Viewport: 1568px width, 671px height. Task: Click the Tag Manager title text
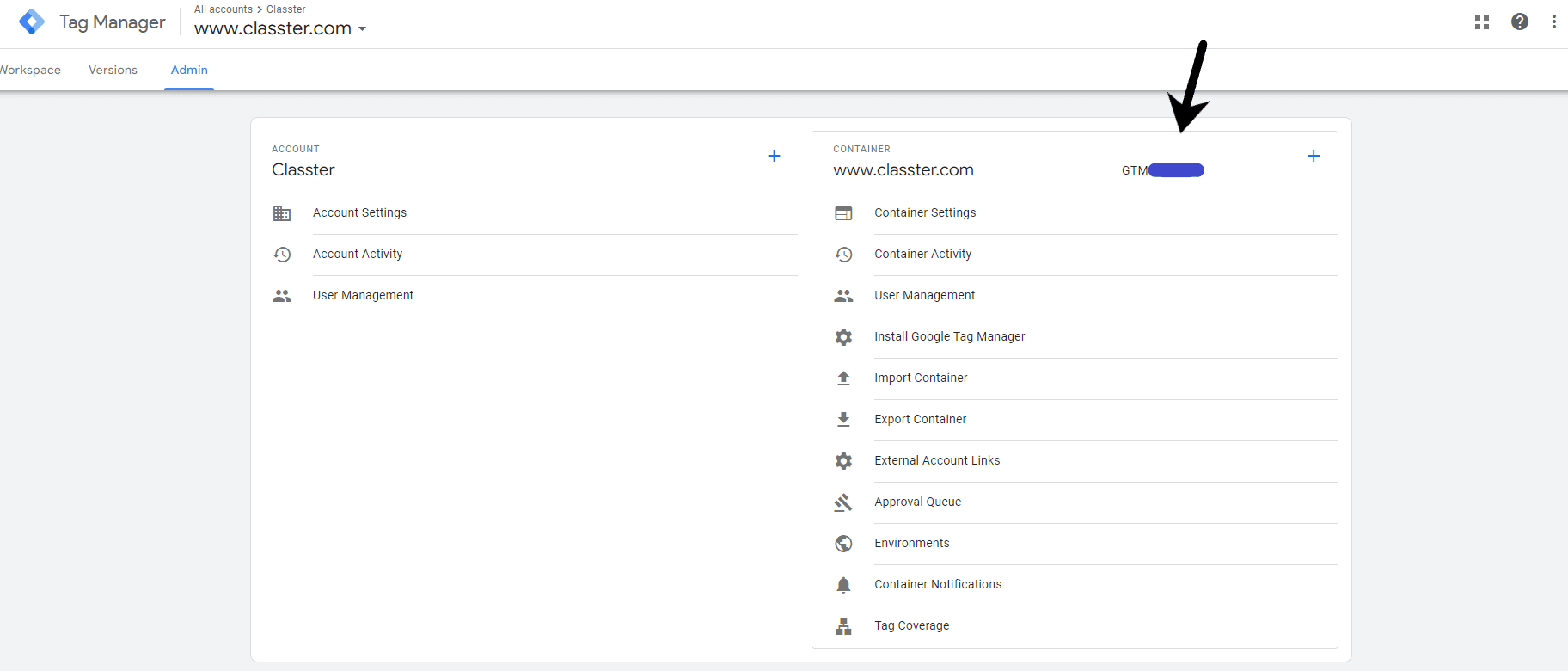coord(112,22)
